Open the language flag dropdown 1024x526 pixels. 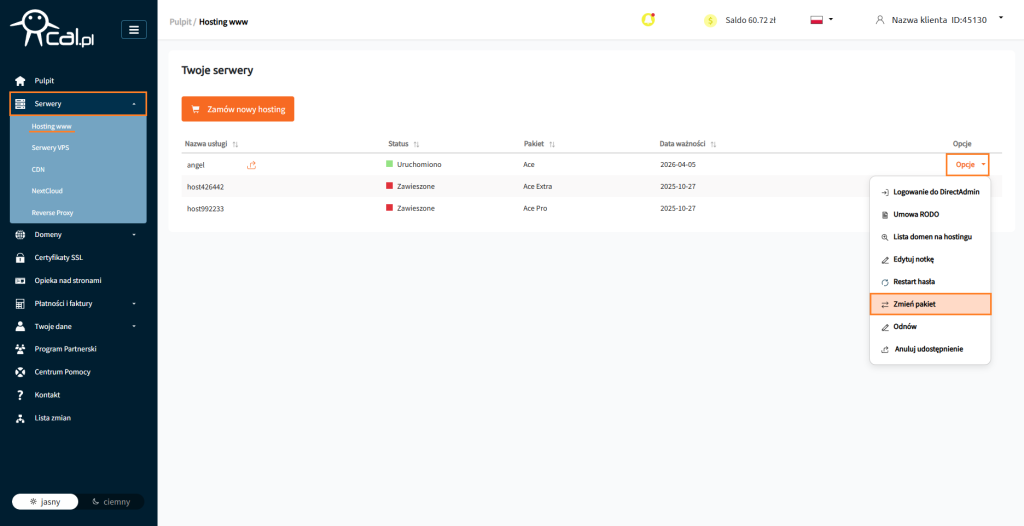pos(821,19)
